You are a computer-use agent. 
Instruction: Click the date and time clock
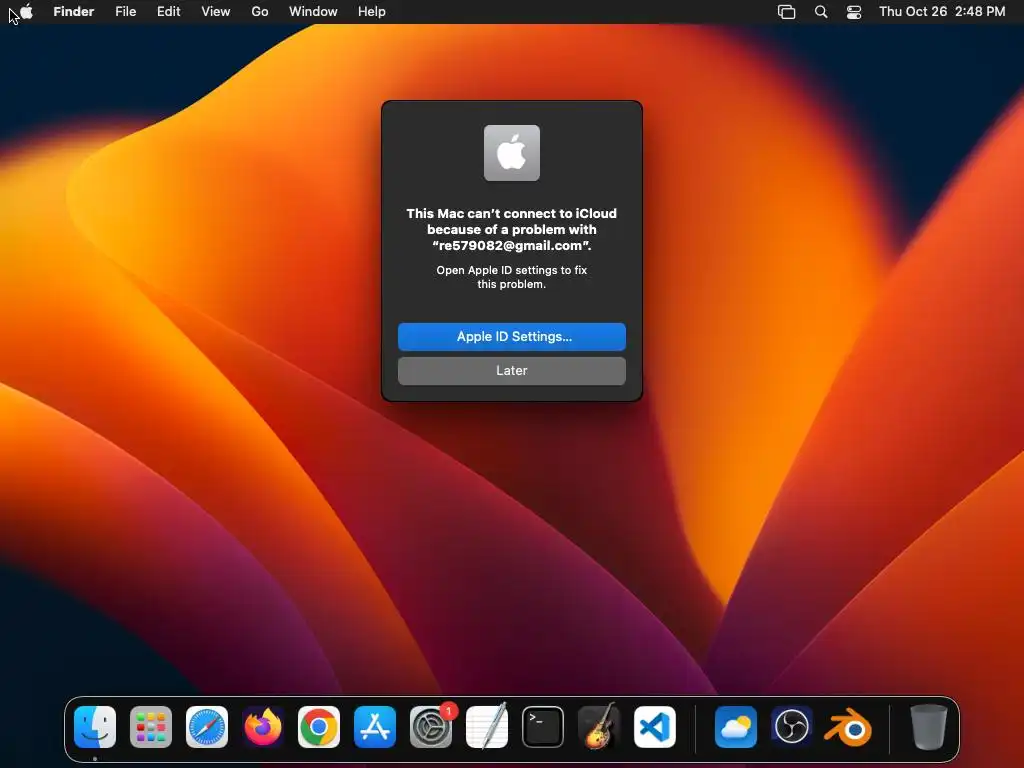(x=942, y=12)
